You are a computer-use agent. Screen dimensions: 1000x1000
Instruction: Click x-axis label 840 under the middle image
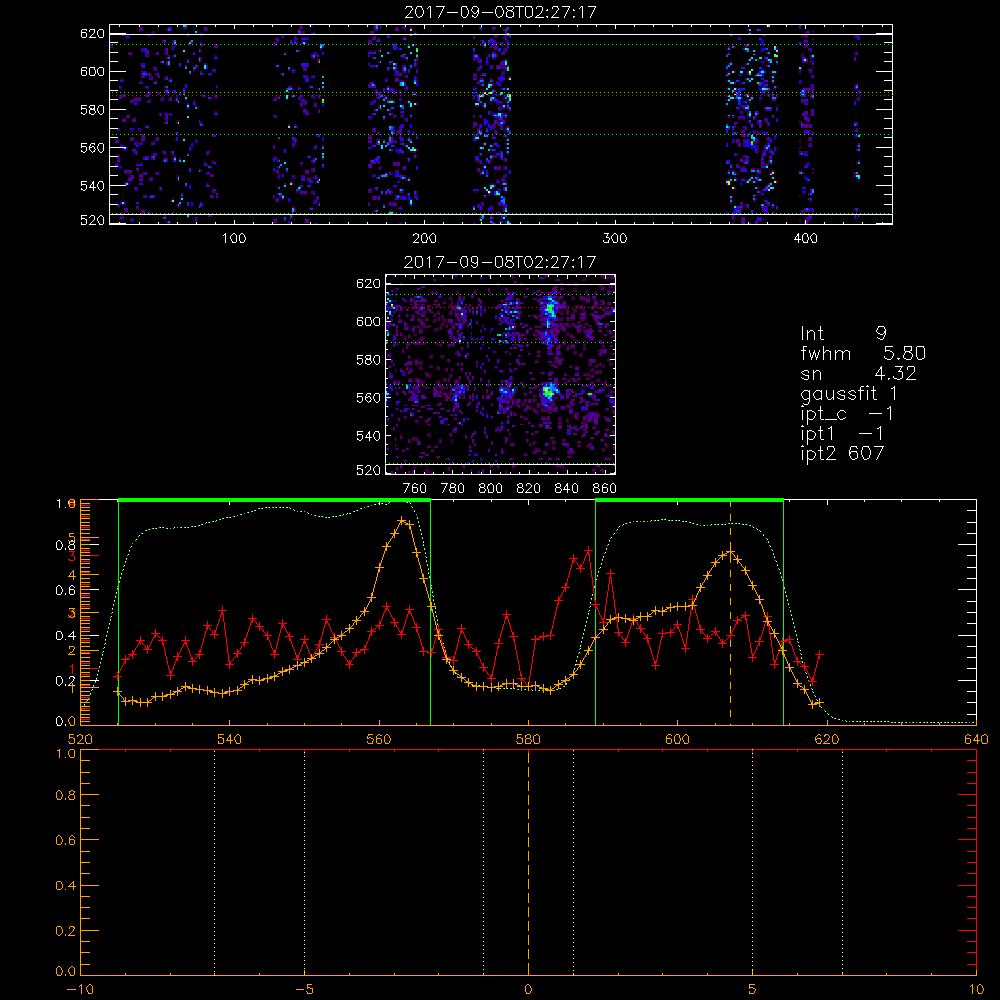[x=566, y=489]
